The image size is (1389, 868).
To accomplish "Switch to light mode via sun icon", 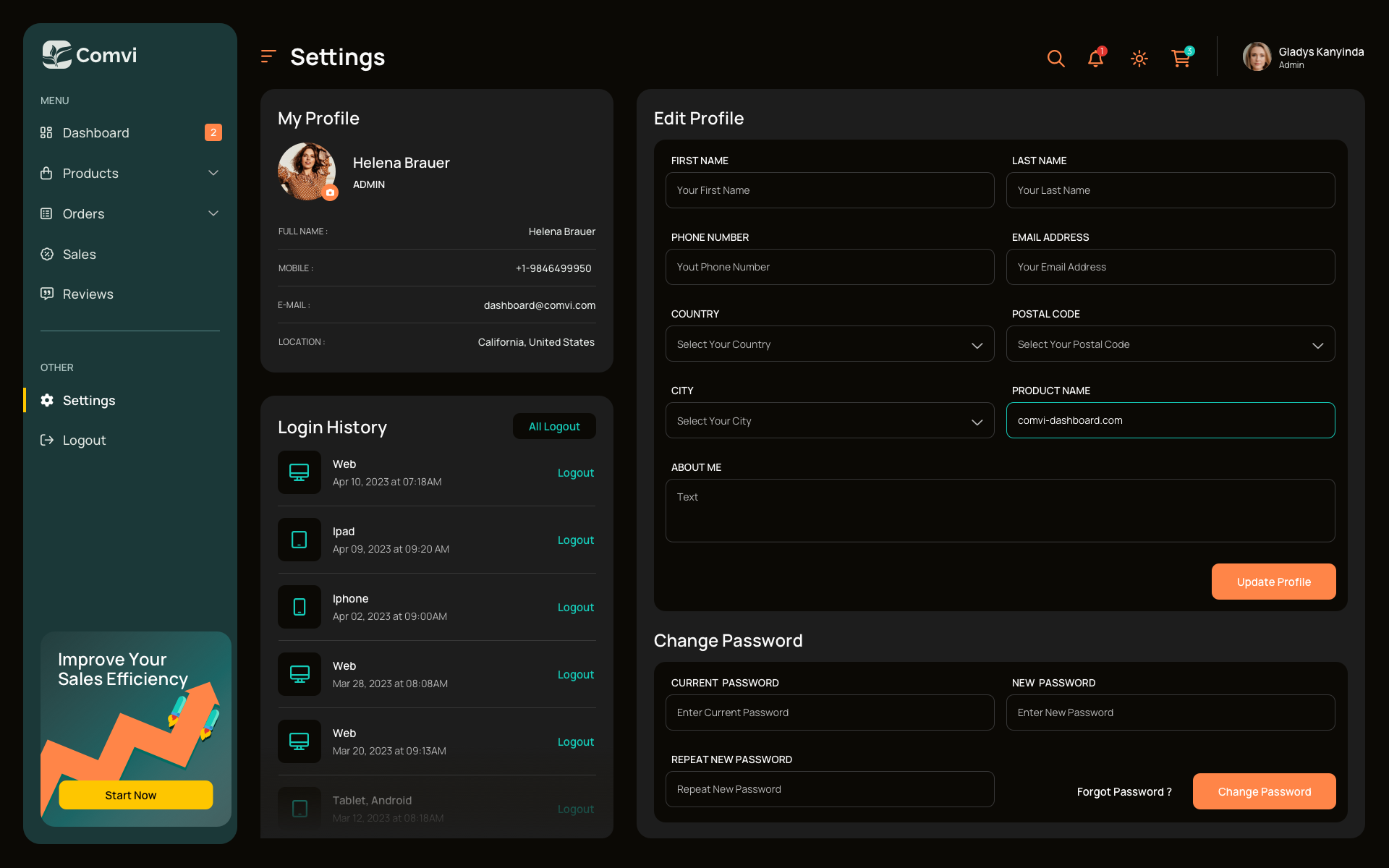I will pos(1139,59).
